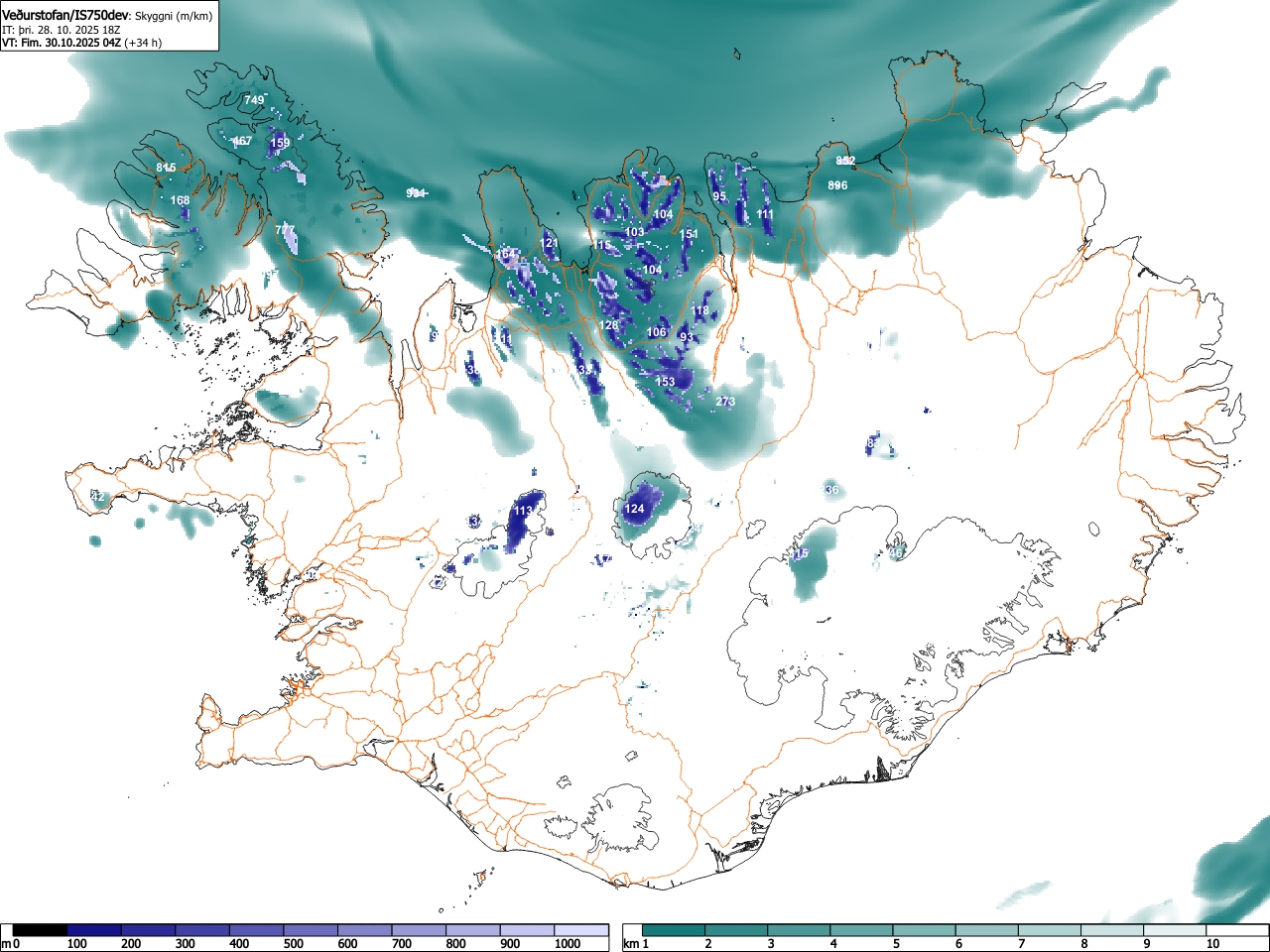This screenshot has width=1270, height=952.
Task: Click the 300–400 m legend color segment
Action: pos(202,930)
